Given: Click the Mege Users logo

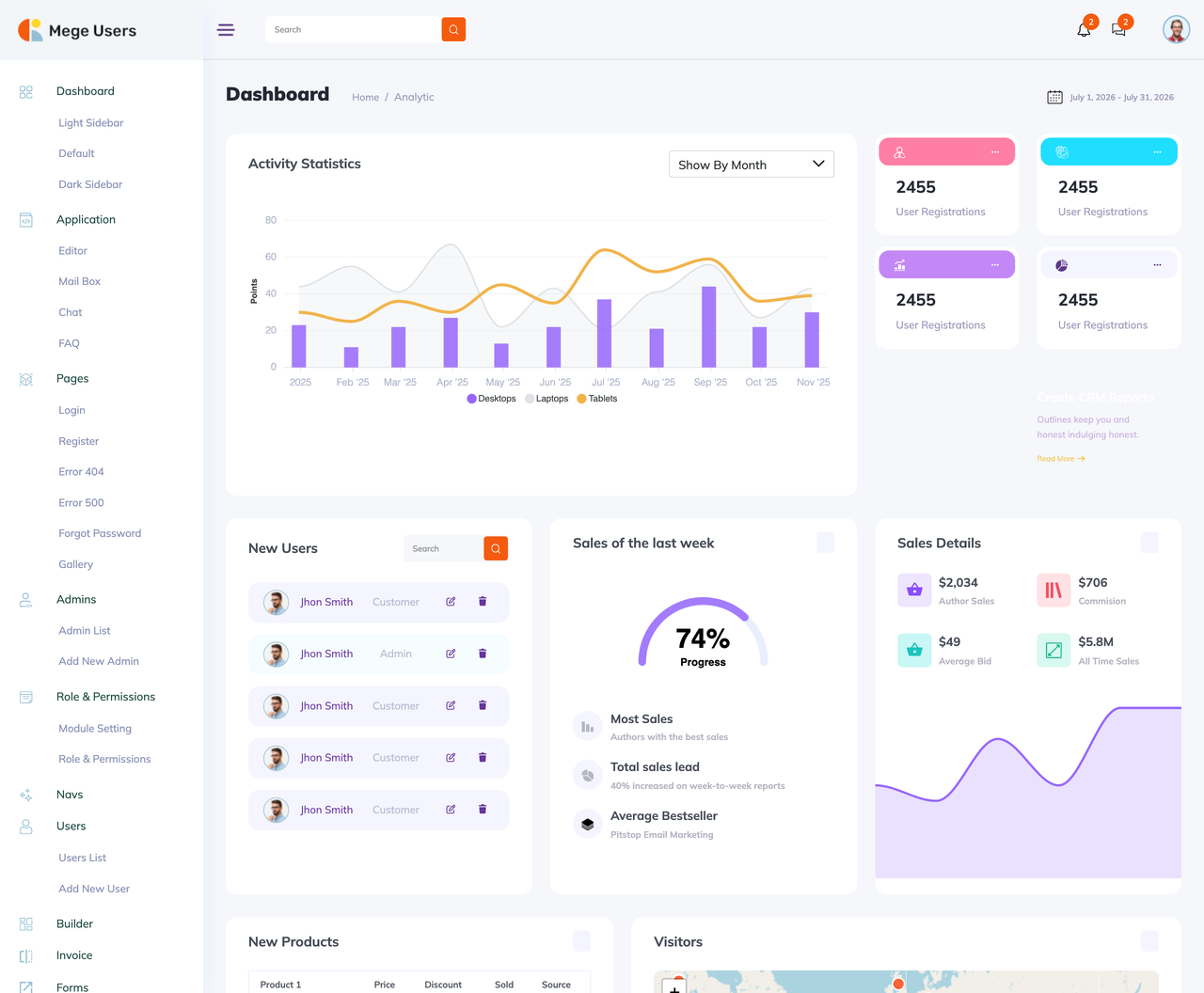Looking at the screenshot, I should coord(77,30).
